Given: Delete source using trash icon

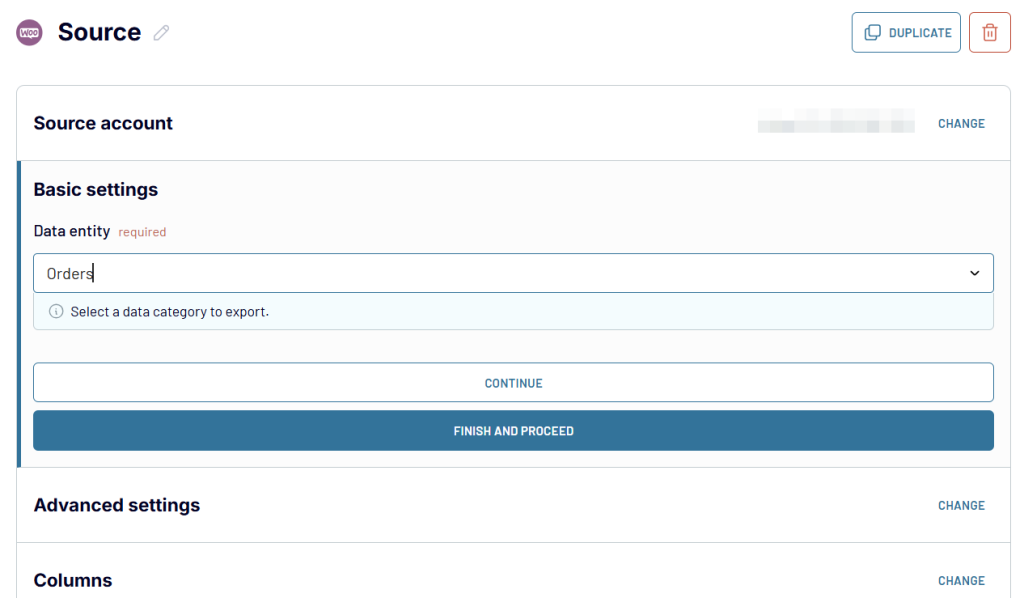Looking at the screenshot, I should click(x=989, y=33).
